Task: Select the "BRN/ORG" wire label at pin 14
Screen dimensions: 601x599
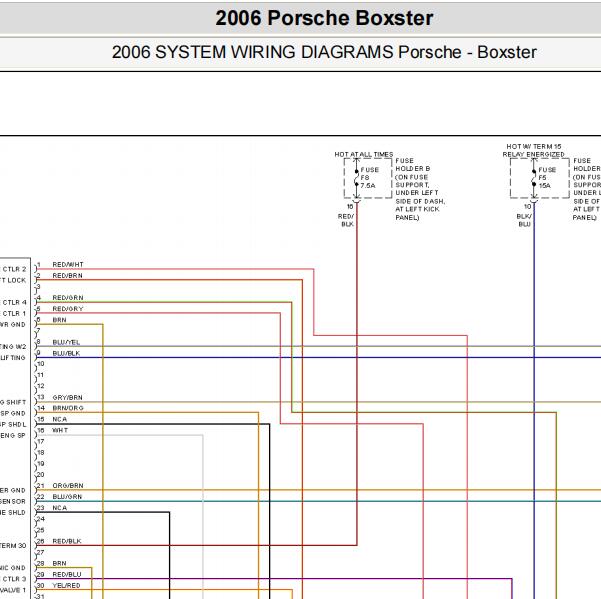Action: pyautogui.click(x=68, y=408)
